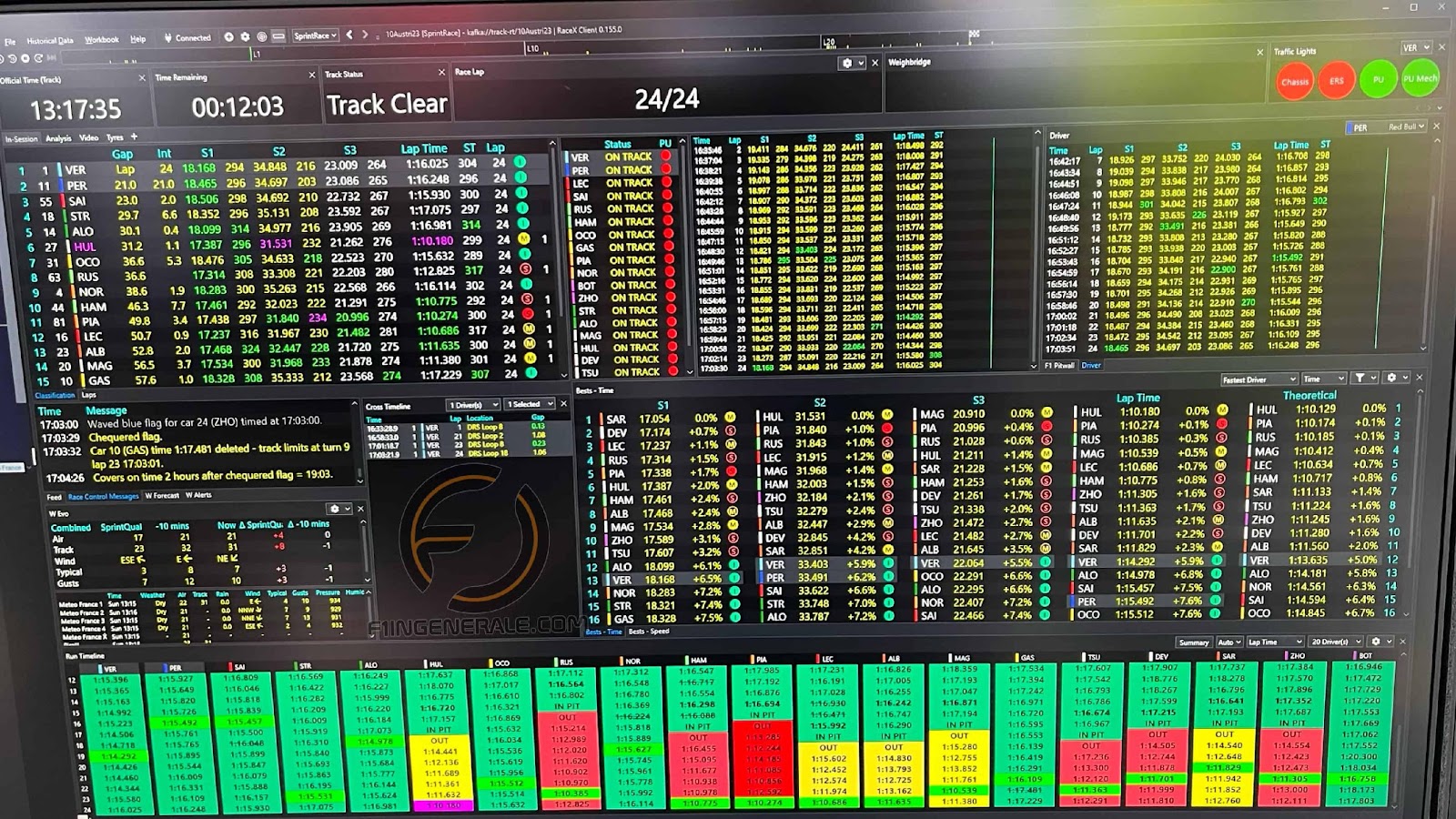This screenshot has height=819, width=1456.
Task: Open the Auto dropdown in Run Timeline
Action: click(1228, 642)
